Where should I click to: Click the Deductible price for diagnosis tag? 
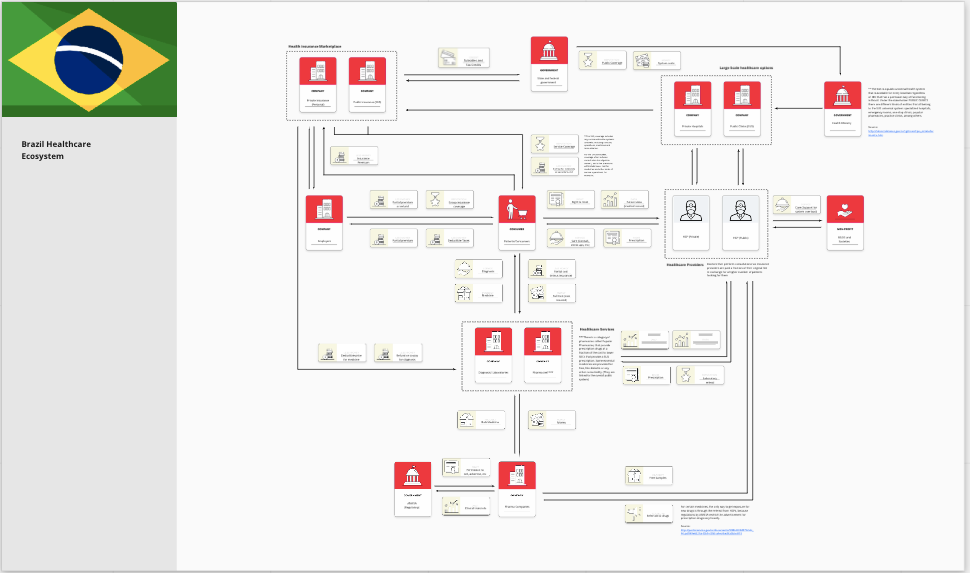pyautogui.click(x=398, y=353)
